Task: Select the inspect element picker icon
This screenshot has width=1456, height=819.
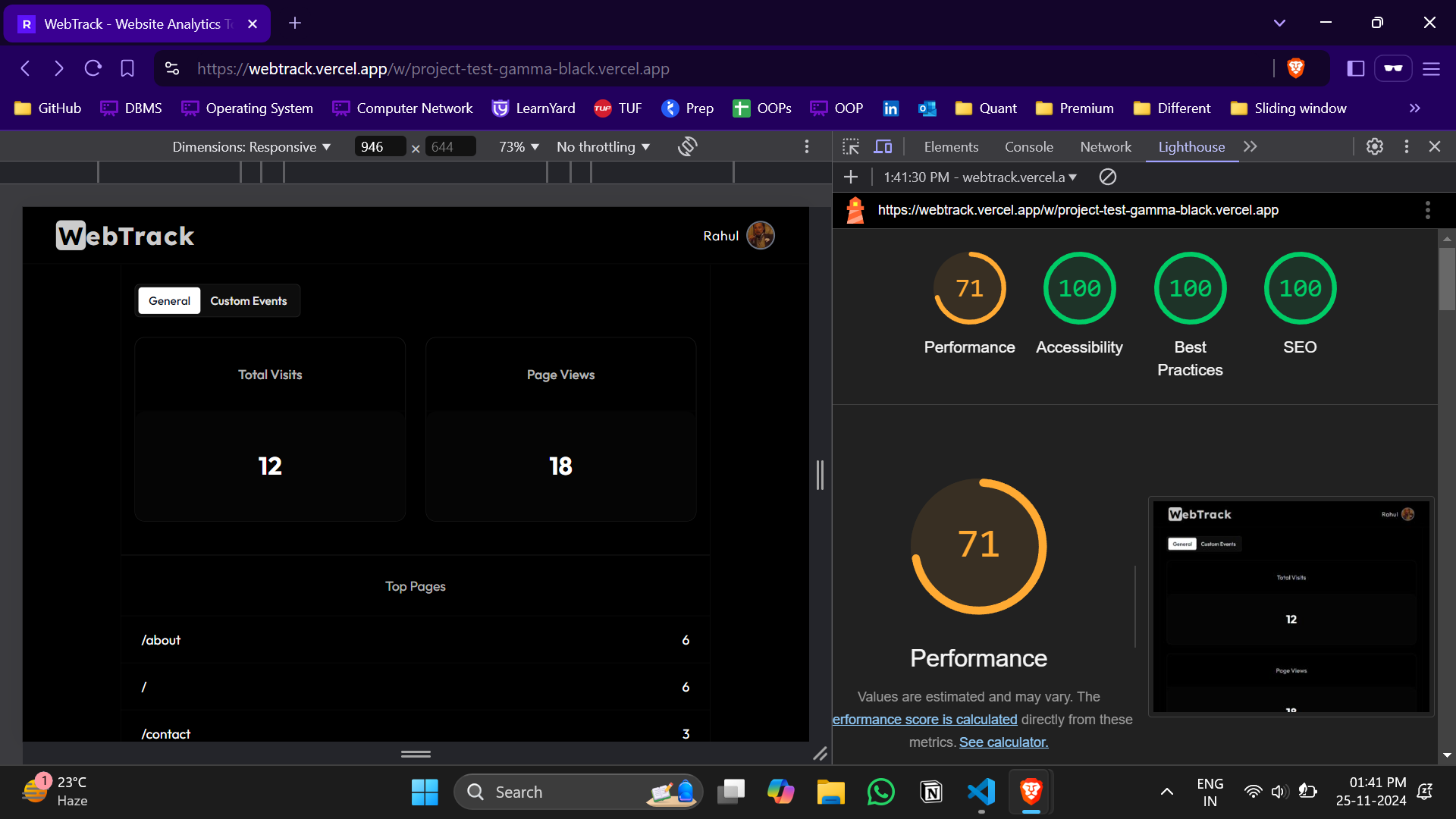Action: tap(851, 146)
